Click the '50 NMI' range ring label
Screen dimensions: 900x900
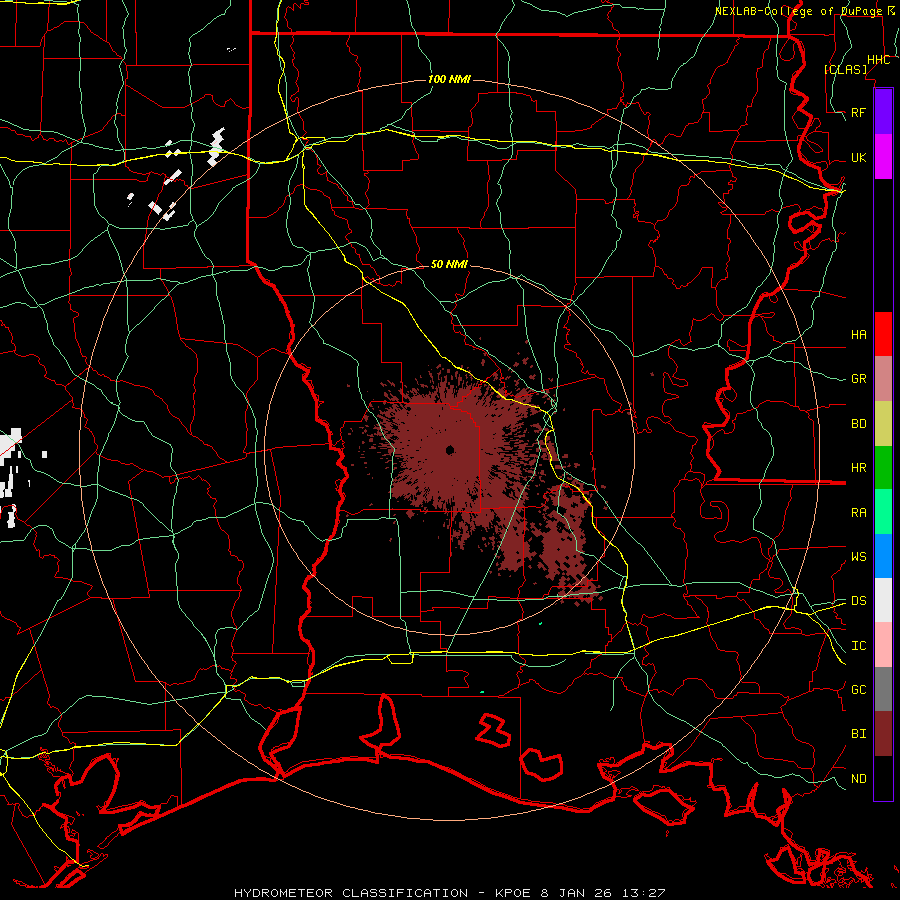point(449,264)
